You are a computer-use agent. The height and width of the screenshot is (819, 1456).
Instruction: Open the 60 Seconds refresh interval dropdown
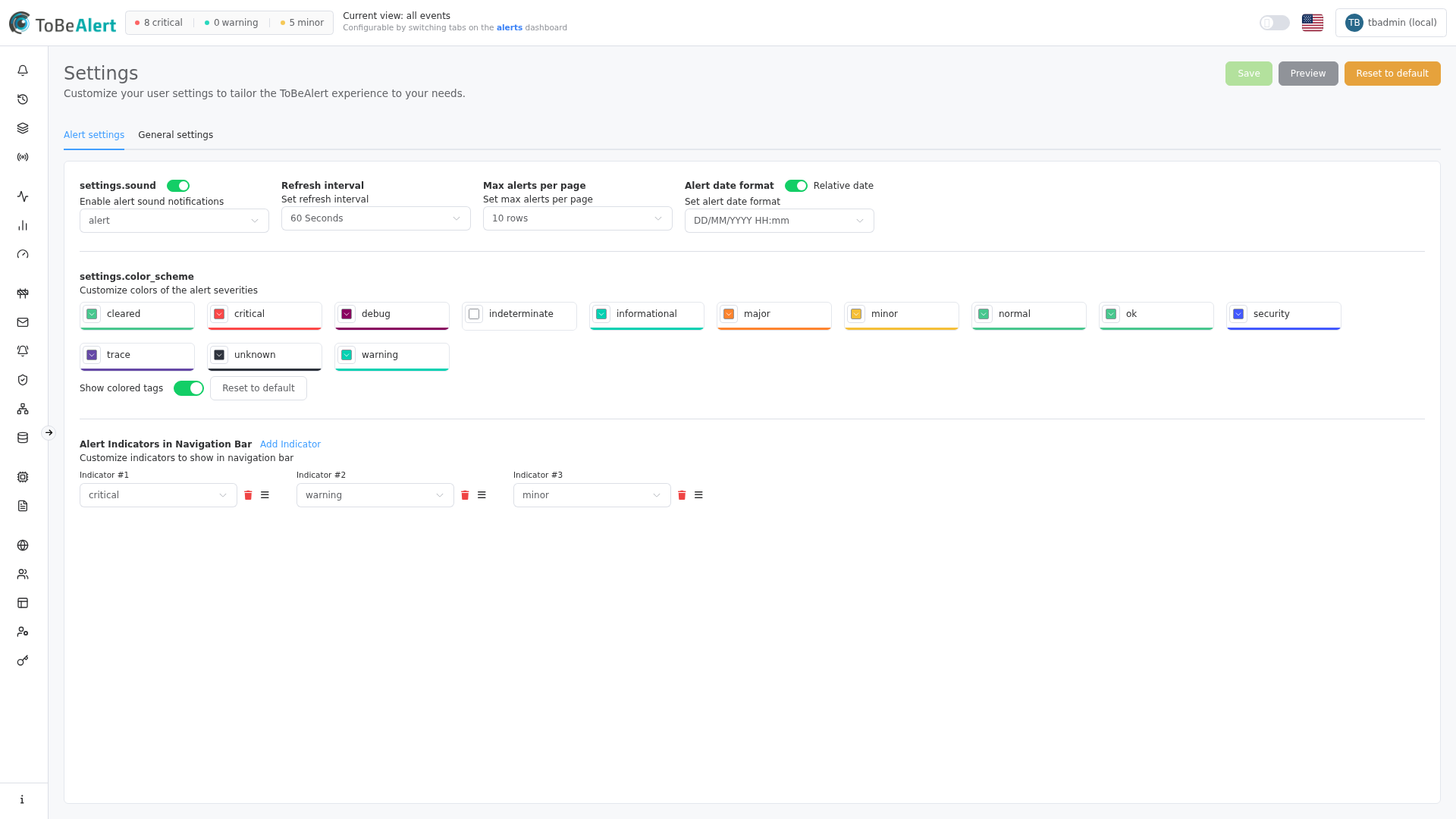pos(376,218)
